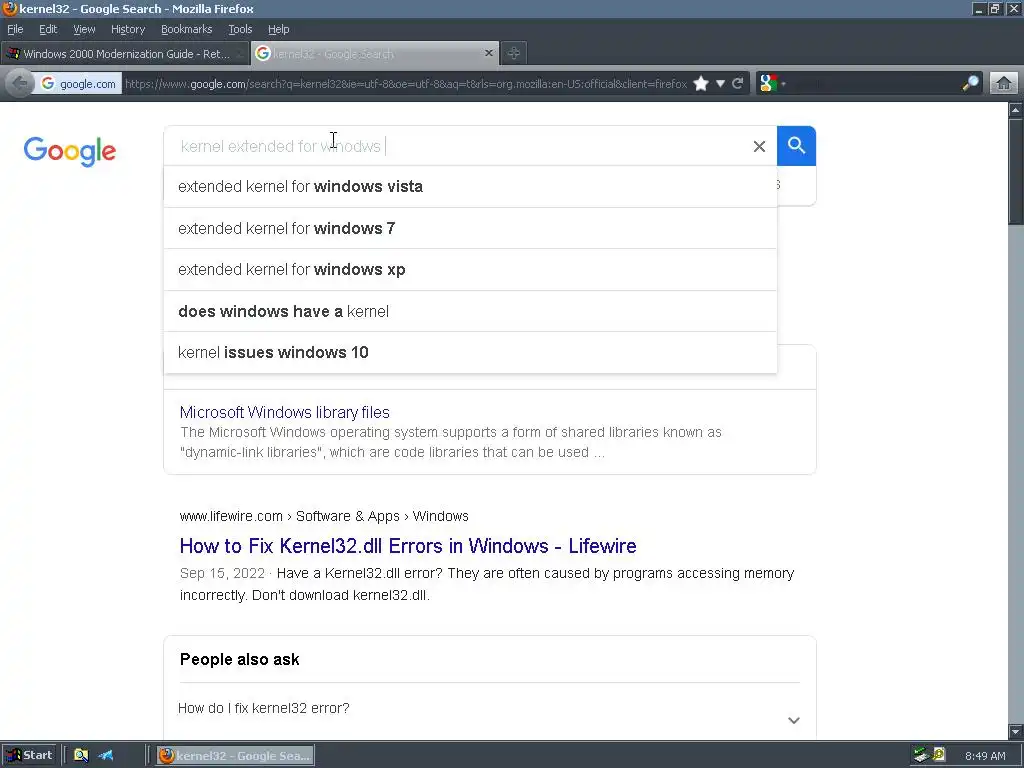This screenshot has height=768, width=1024.
Task: Click the blue Google search magnifier button
Action: point(796,146)
